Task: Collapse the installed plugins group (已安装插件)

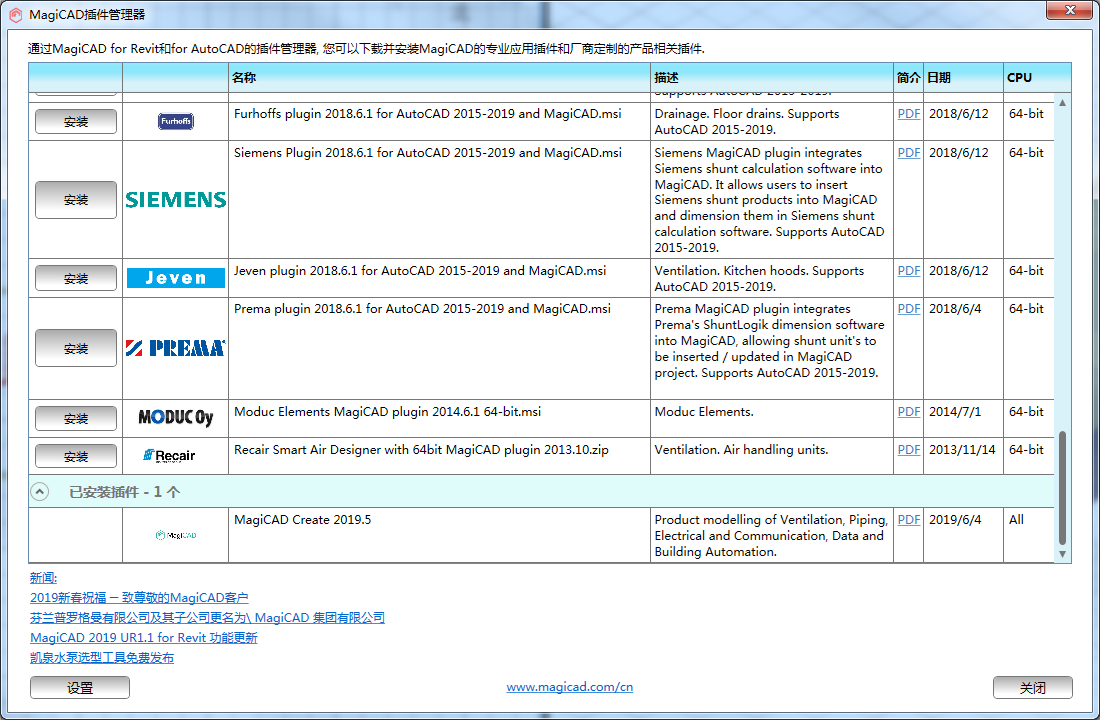Action: pos(40,492)
